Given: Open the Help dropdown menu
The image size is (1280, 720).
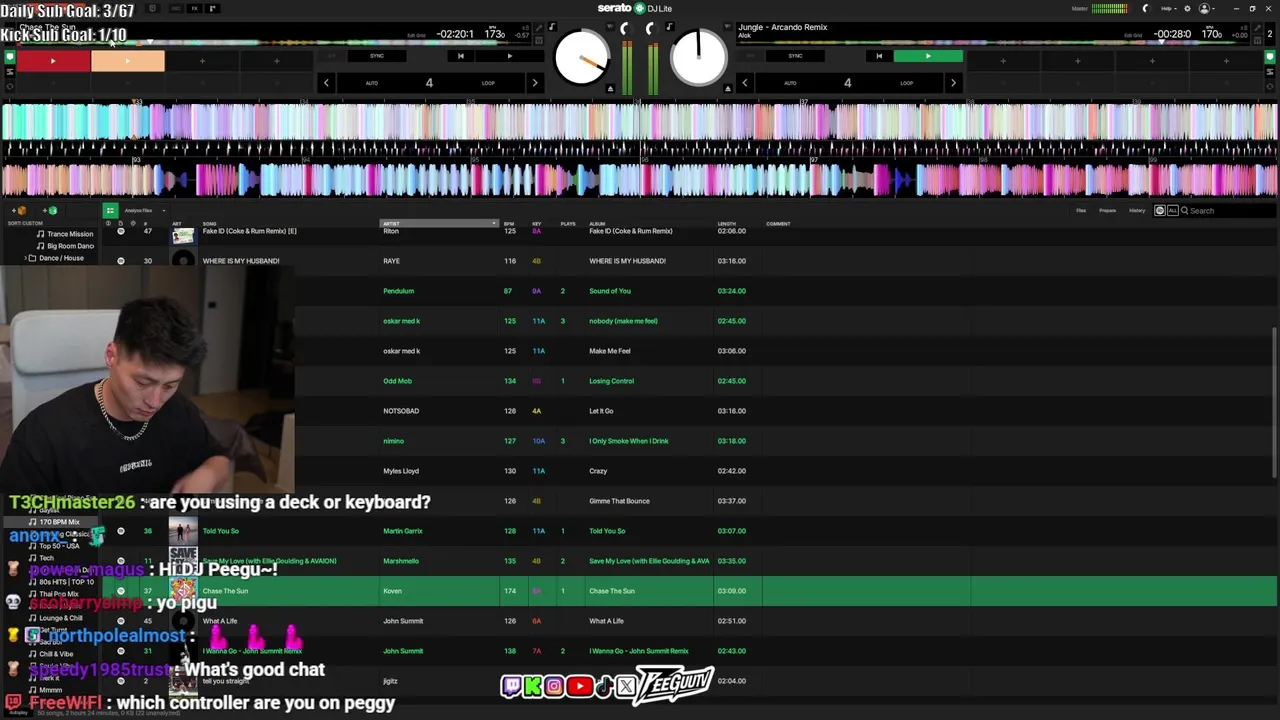Looking at the screenshot, I should [x=1169, y=8].
